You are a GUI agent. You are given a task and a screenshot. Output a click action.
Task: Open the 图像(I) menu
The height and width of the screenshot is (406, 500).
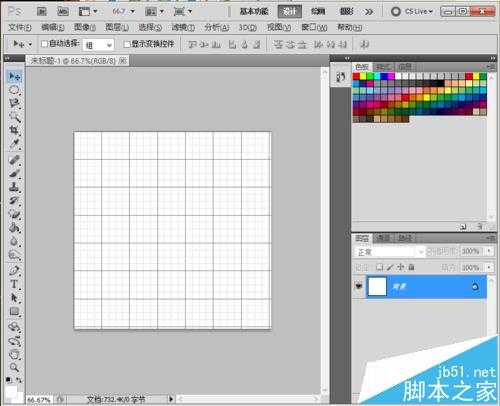click(x=85, y=27)
